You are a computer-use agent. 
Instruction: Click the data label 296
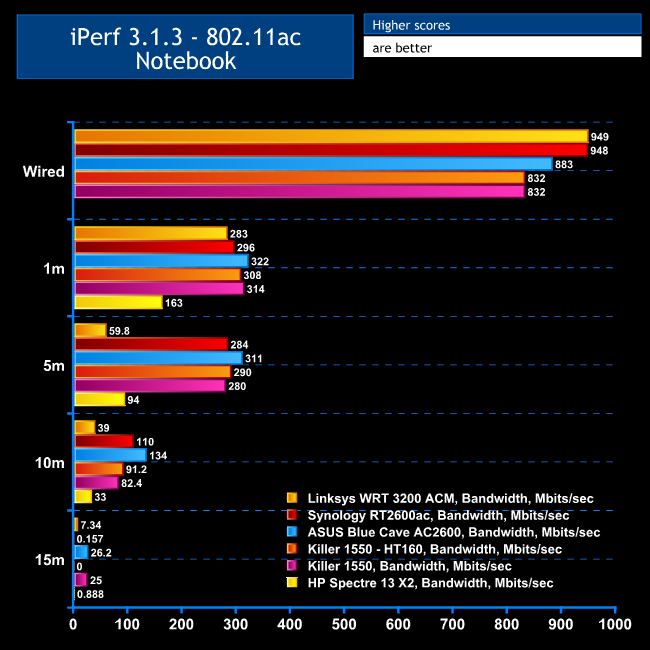click(x=245, y=248)
